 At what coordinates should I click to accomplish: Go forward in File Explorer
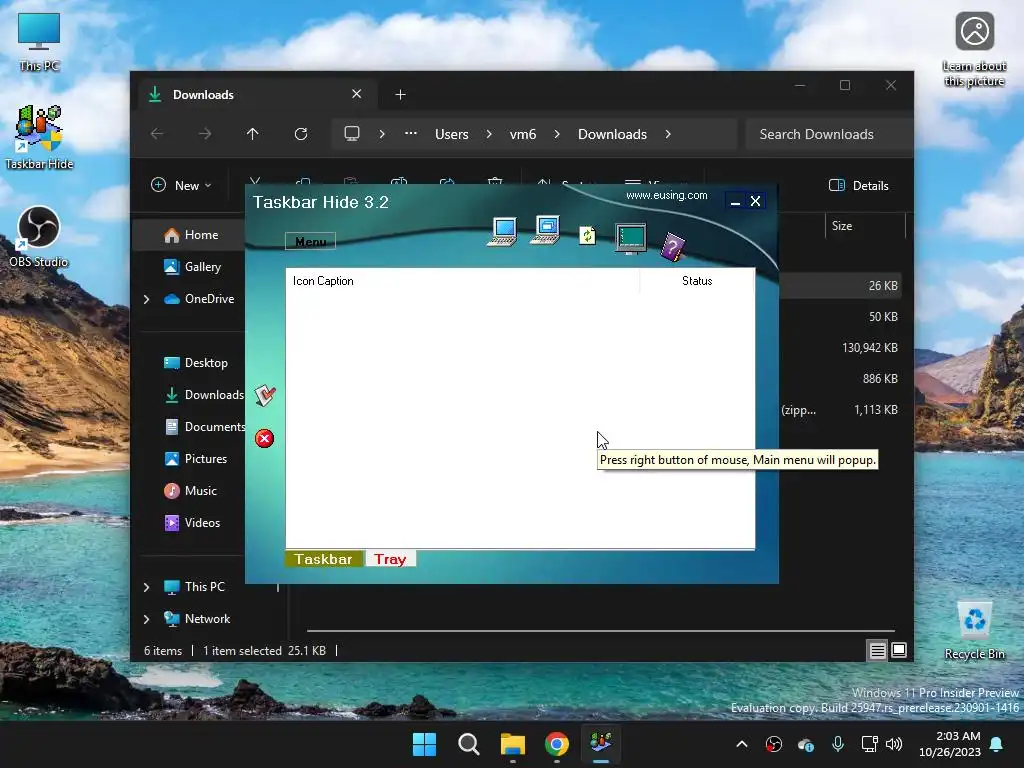pyautogui.click(x=205, y=134)
